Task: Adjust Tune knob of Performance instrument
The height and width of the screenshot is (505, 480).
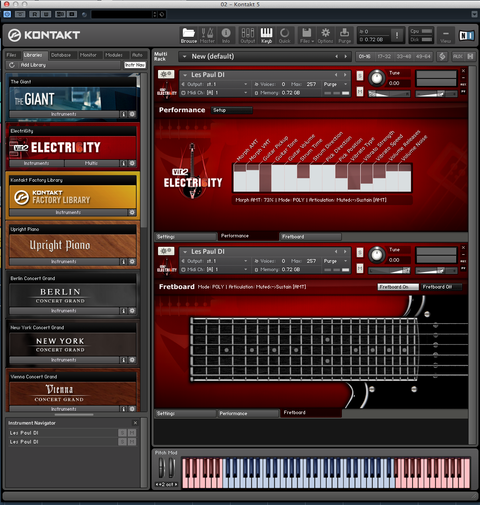Action: point(377,78)
